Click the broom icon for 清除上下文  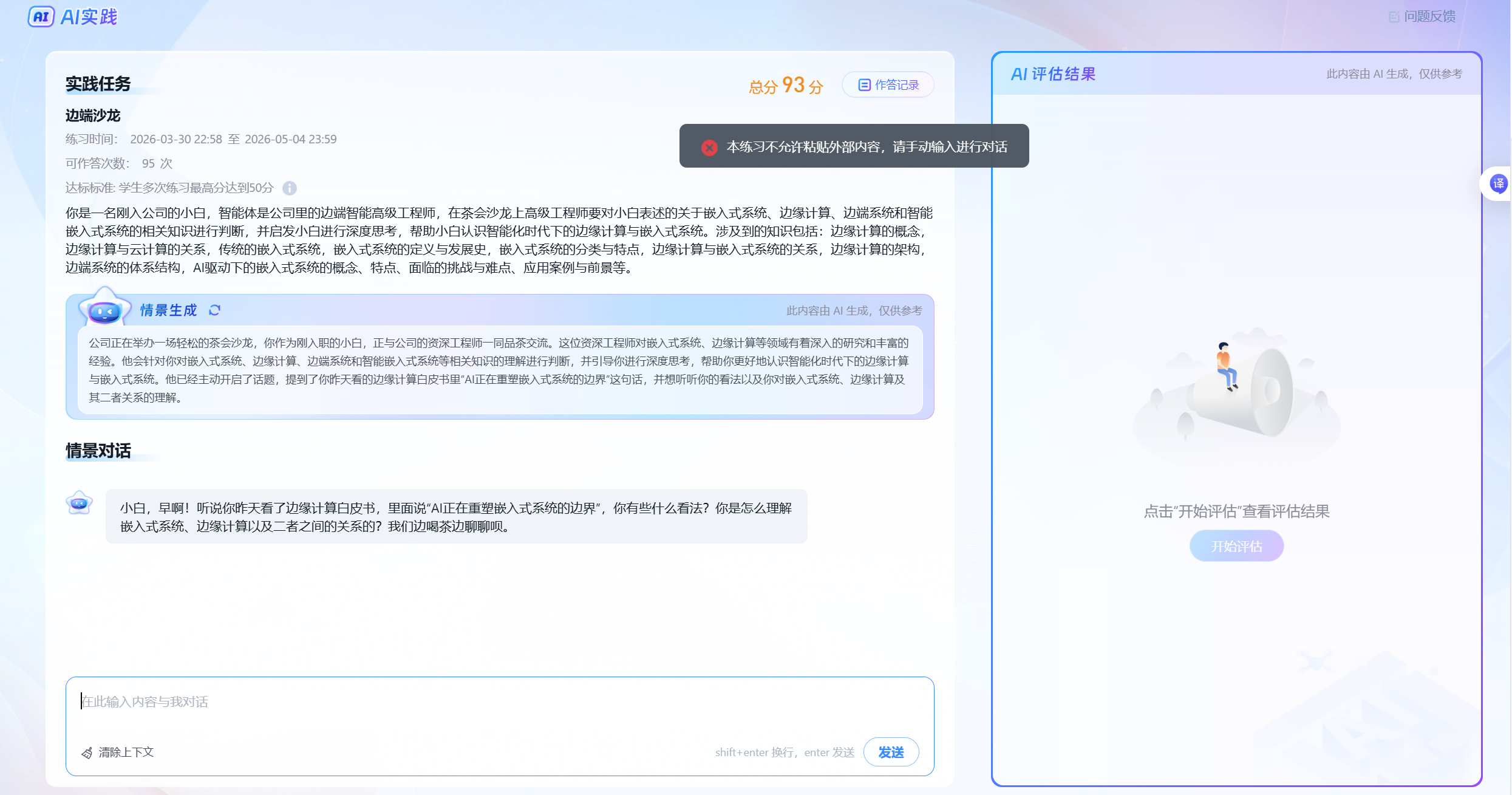[x=87, y=752]
